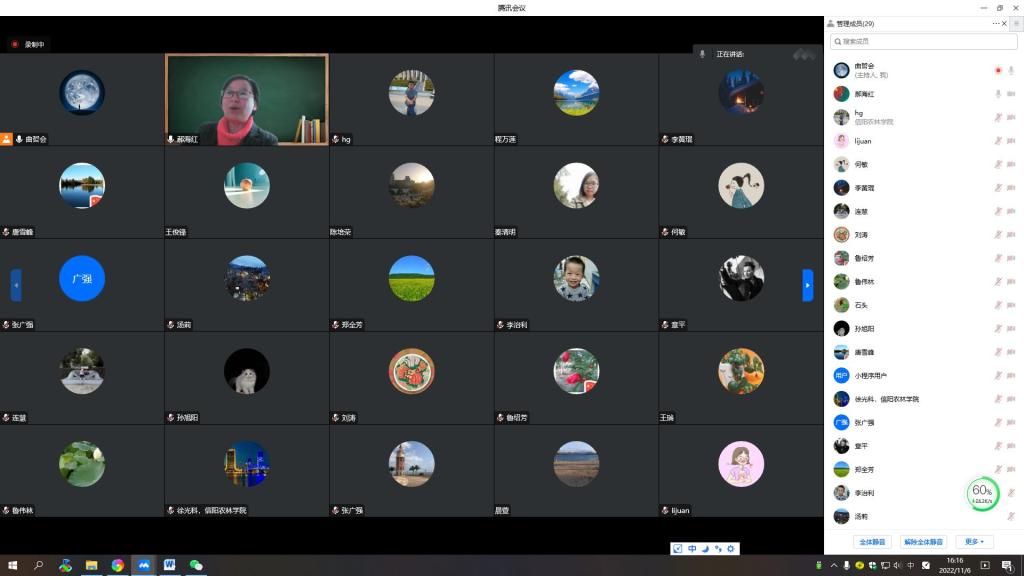The image size is (1024, 576).
Task: Close the member management panel
Action: 1005,23
